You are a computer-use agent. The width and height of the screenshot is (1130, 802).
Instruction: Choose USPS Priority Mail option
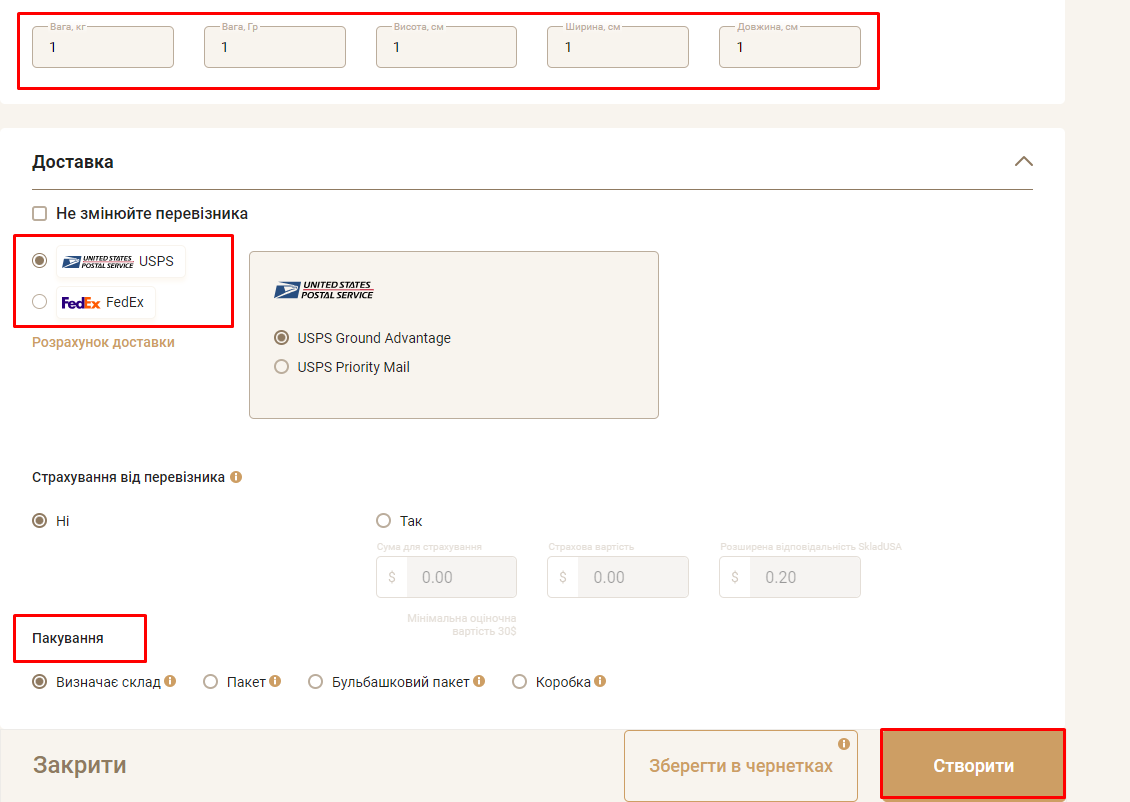[282, 367]
